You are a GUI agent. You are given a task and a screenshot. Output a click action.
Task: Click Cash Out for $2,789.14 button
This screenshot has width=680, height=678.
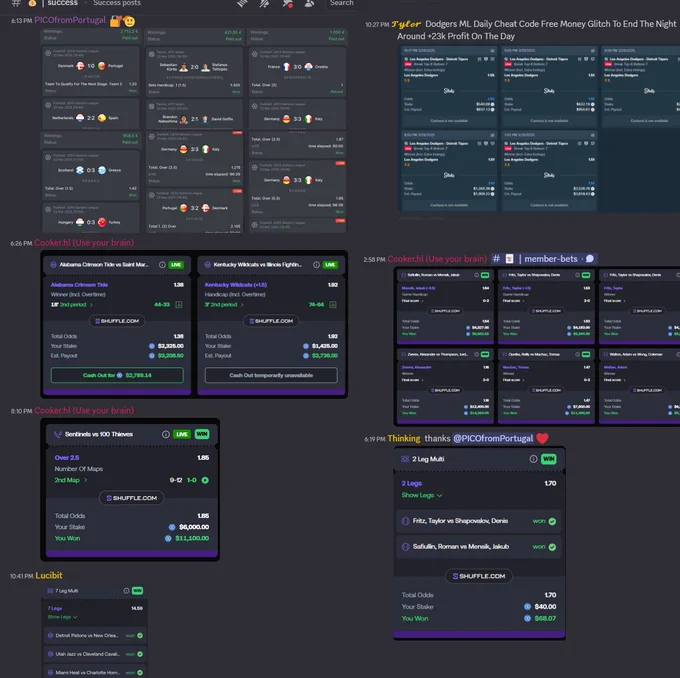(117, 375)
